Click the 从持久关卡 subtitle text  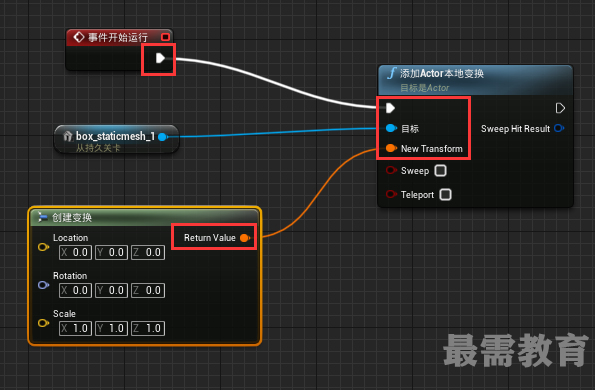click(98, 148)
